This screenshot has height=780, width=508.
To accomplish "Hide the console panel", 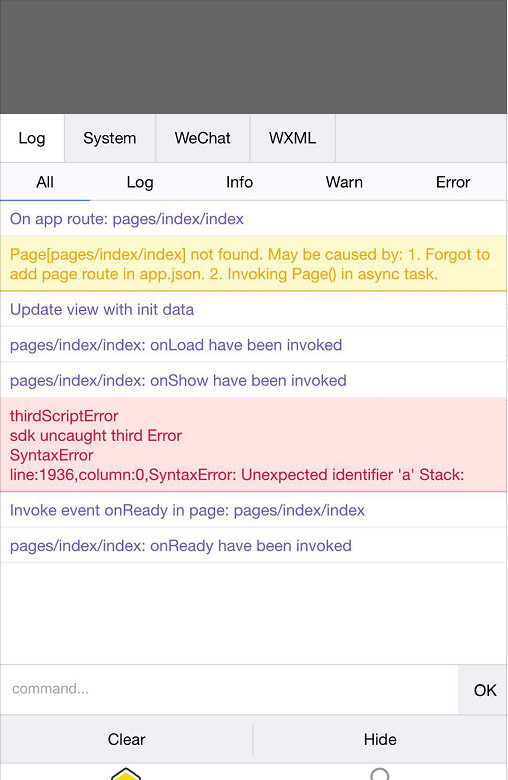I will click(380, 739).
